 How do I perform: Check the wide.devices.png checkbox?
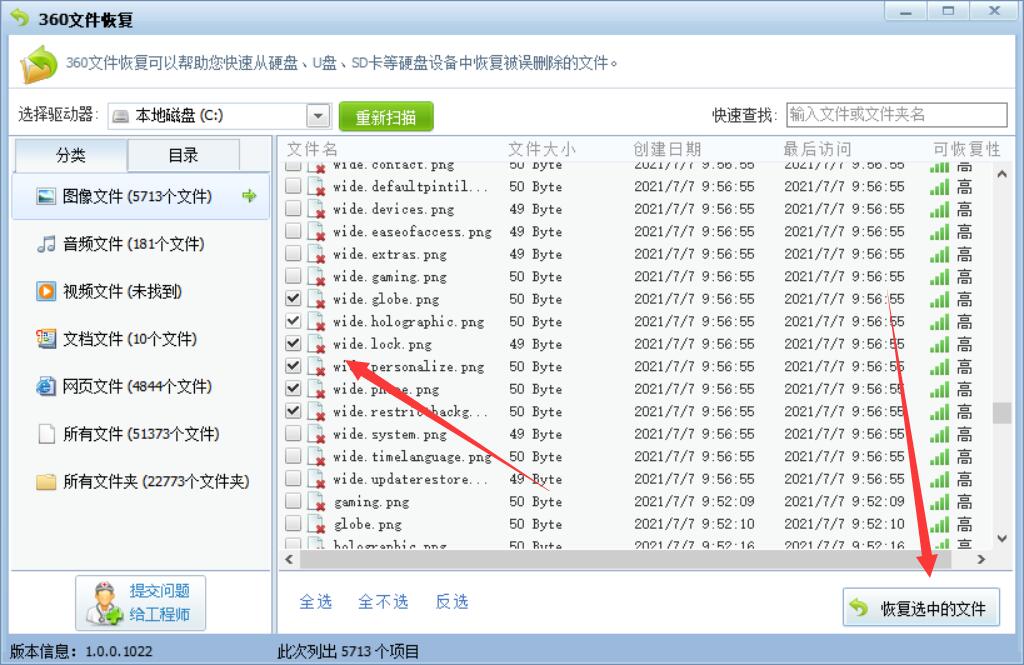click(x=293, y=208)
